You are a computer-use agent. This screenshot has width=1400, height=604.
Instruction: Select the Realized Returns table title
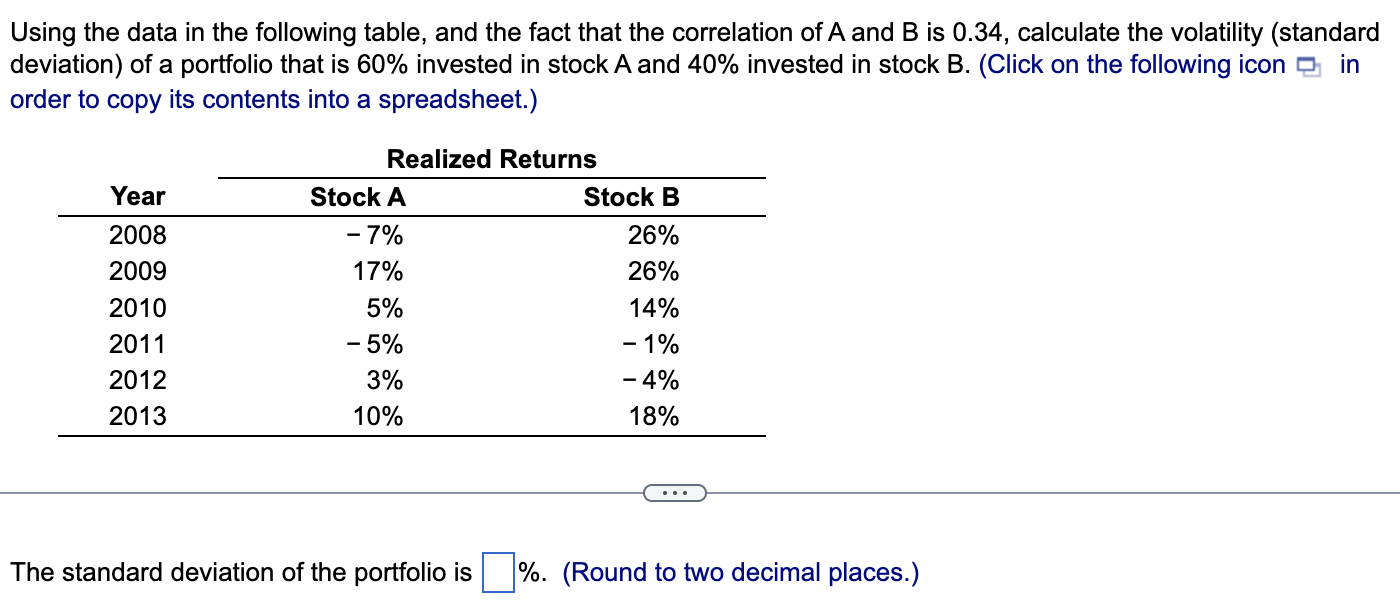tap(492, 159)
